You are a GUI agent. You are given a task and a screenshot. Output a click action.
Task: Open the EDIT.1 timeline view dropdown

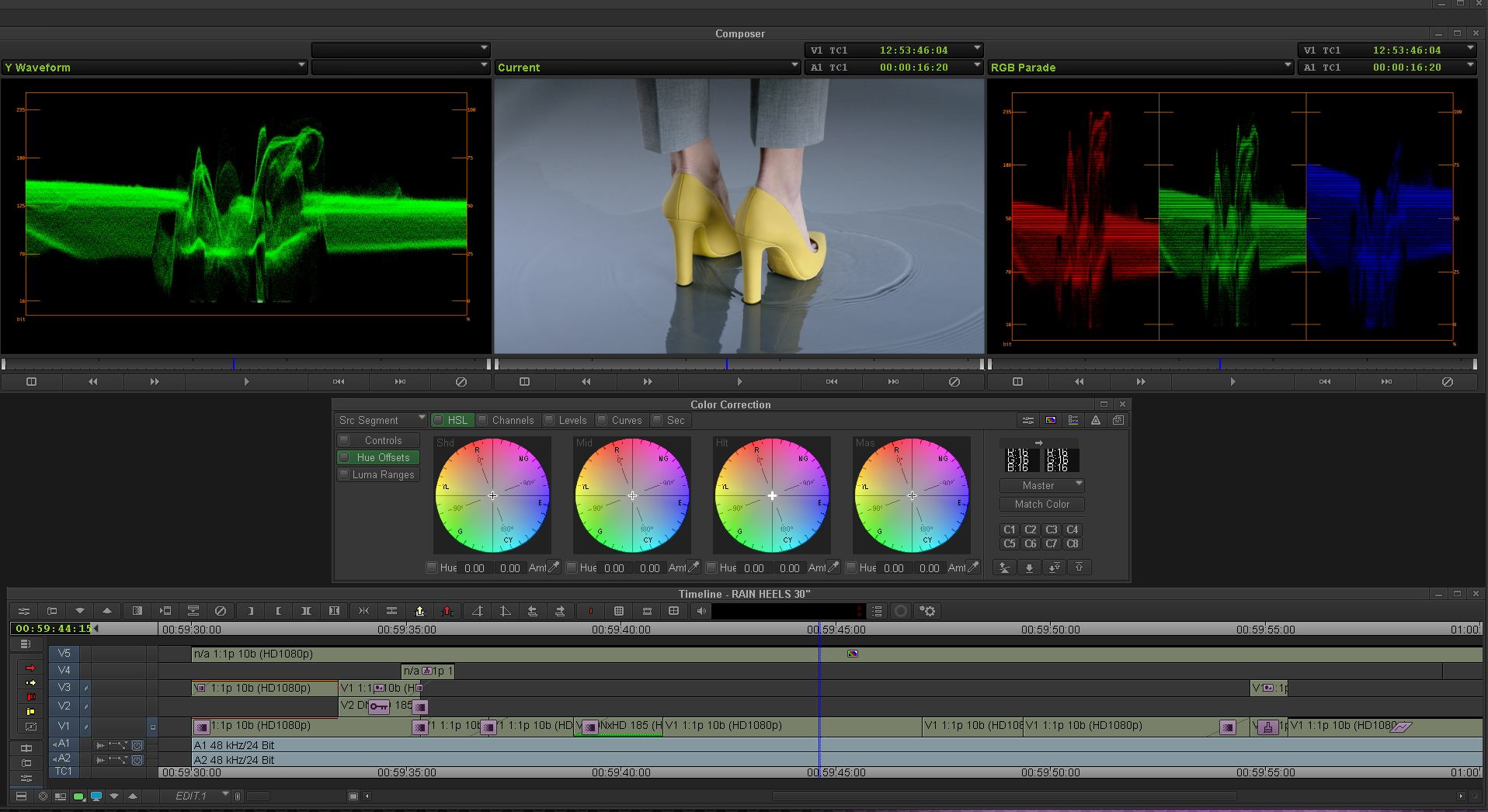pos(196,796)
